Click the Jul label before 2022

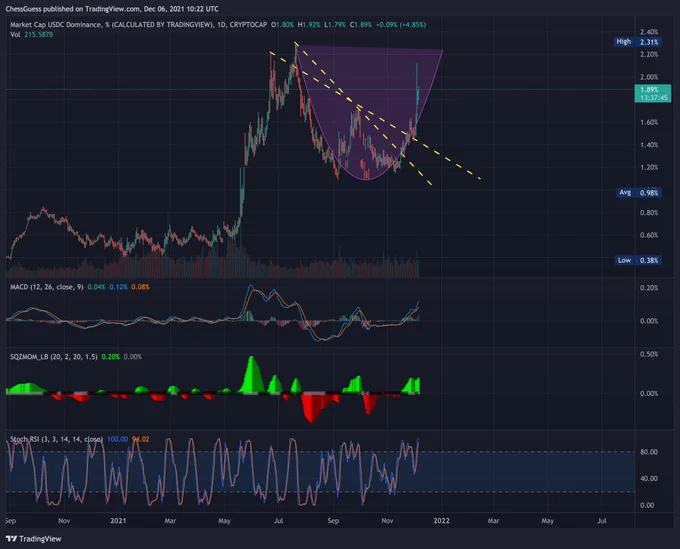pyautogui.click(x=278, y=520)
